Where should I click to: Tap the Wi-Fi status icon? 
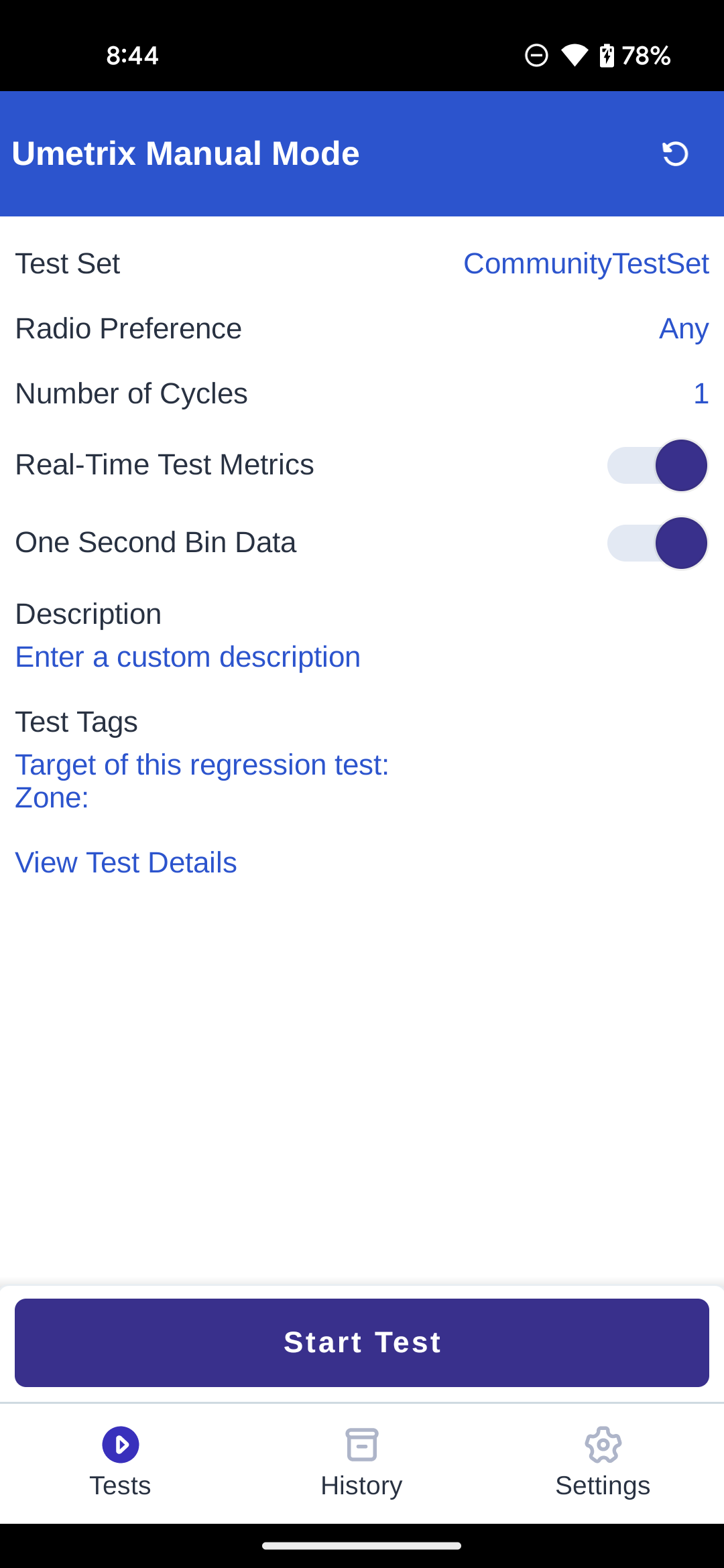coord(575,55)
